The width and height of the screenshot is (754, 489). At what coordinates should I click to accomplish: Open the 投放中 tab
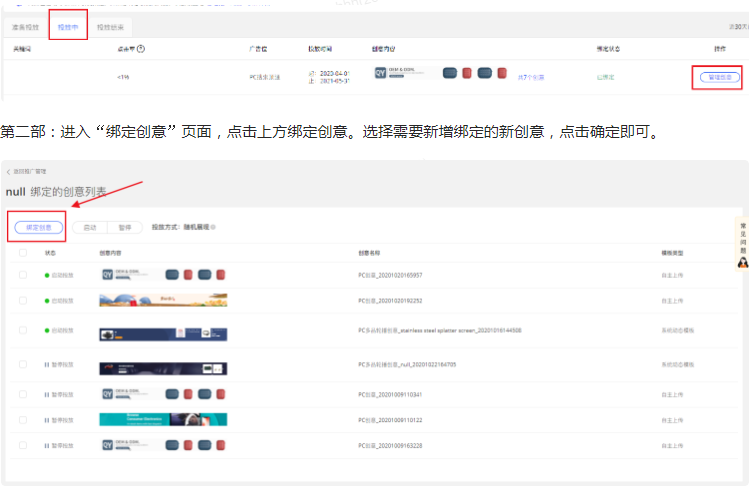coord(68,27)
